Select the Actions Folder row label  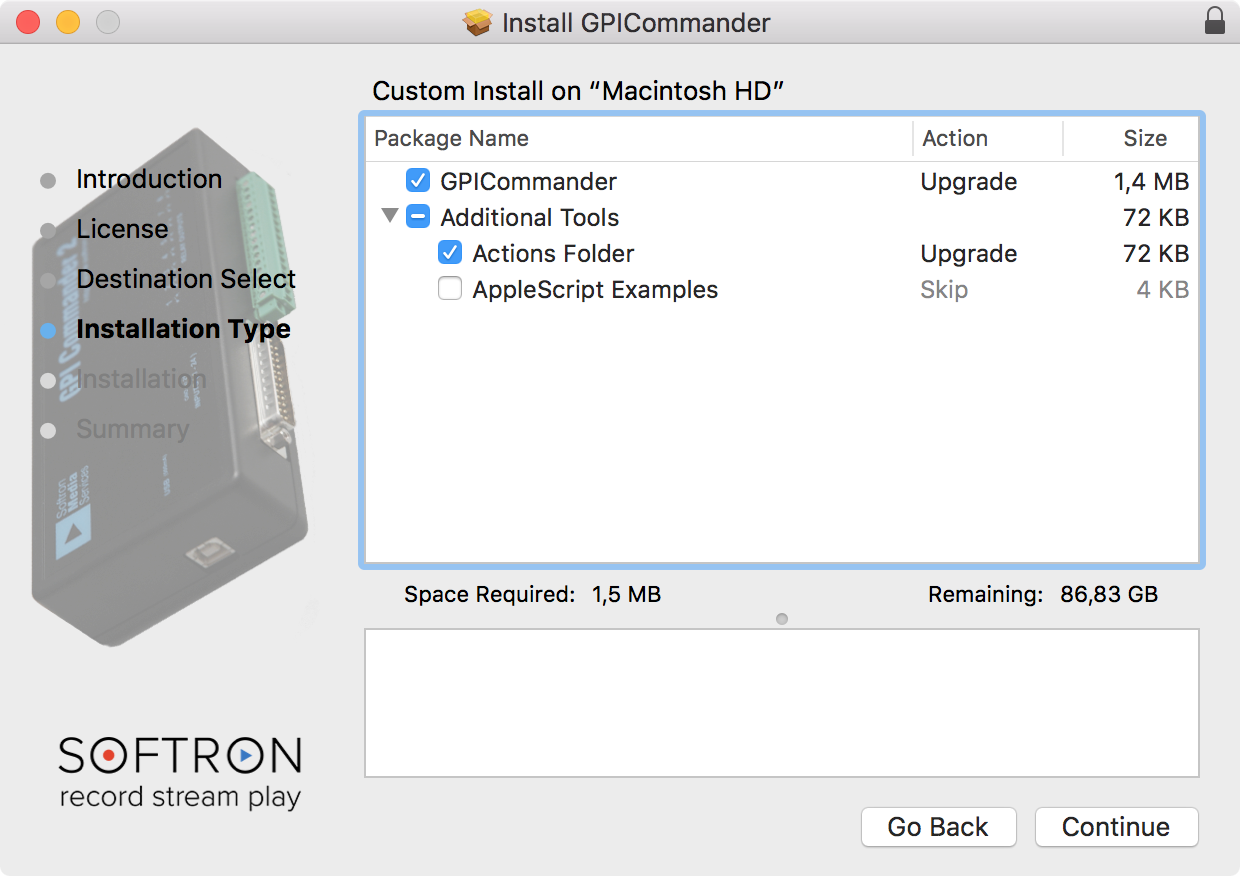553,254
